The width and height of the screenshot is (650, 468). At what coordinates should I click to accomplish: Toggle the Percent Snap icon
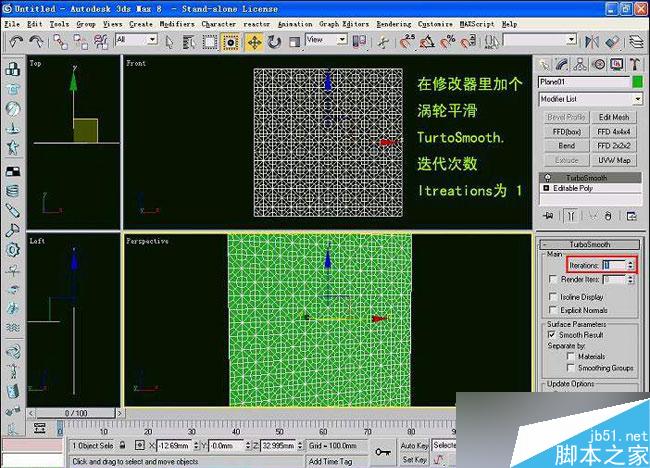pyautogui.click(x=448, y=41)
